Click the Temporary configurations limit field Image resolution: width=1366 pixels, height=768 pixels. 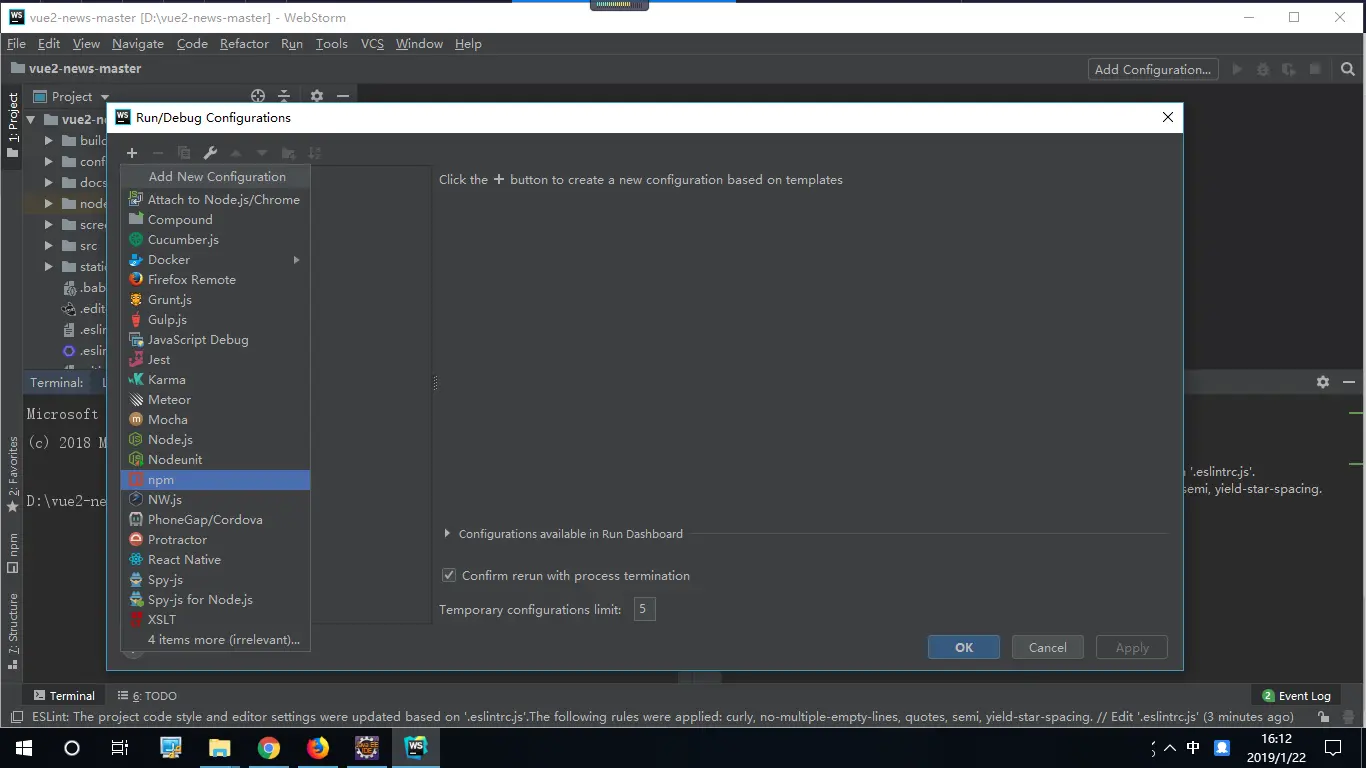point(644,609)
